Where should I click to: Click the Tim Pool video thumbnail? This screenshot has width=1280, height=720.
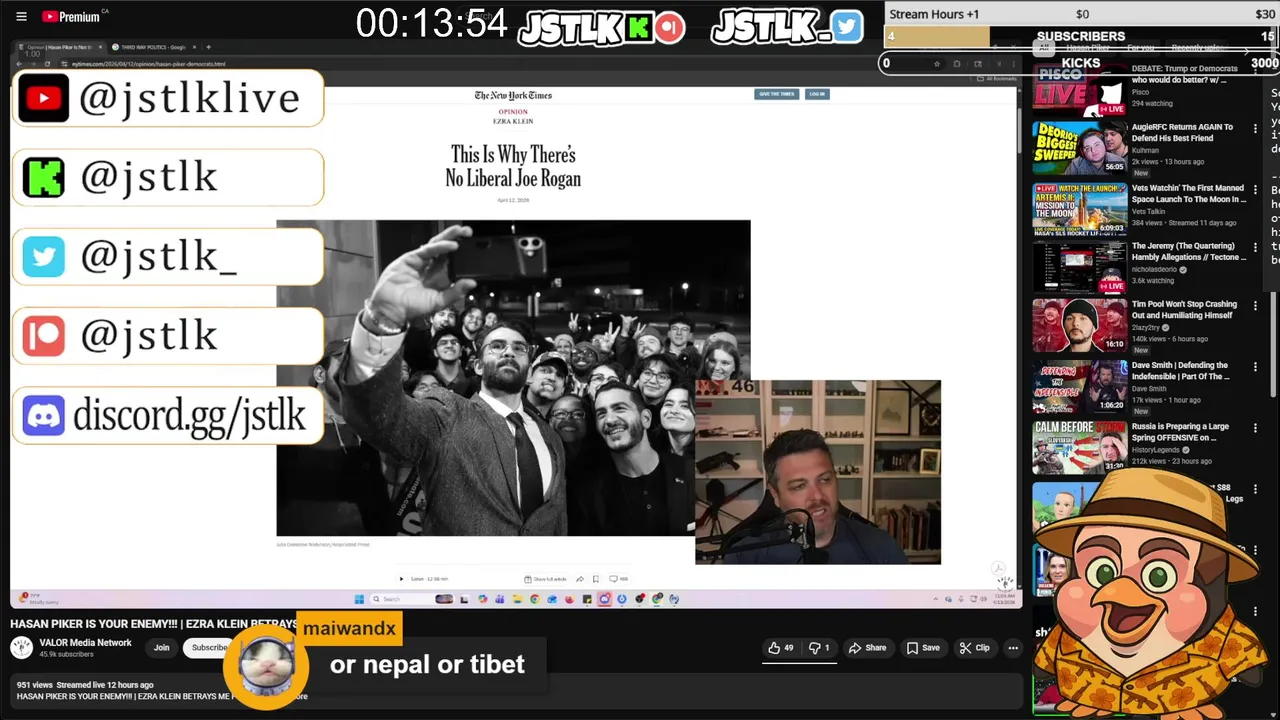coord(1080,326)
